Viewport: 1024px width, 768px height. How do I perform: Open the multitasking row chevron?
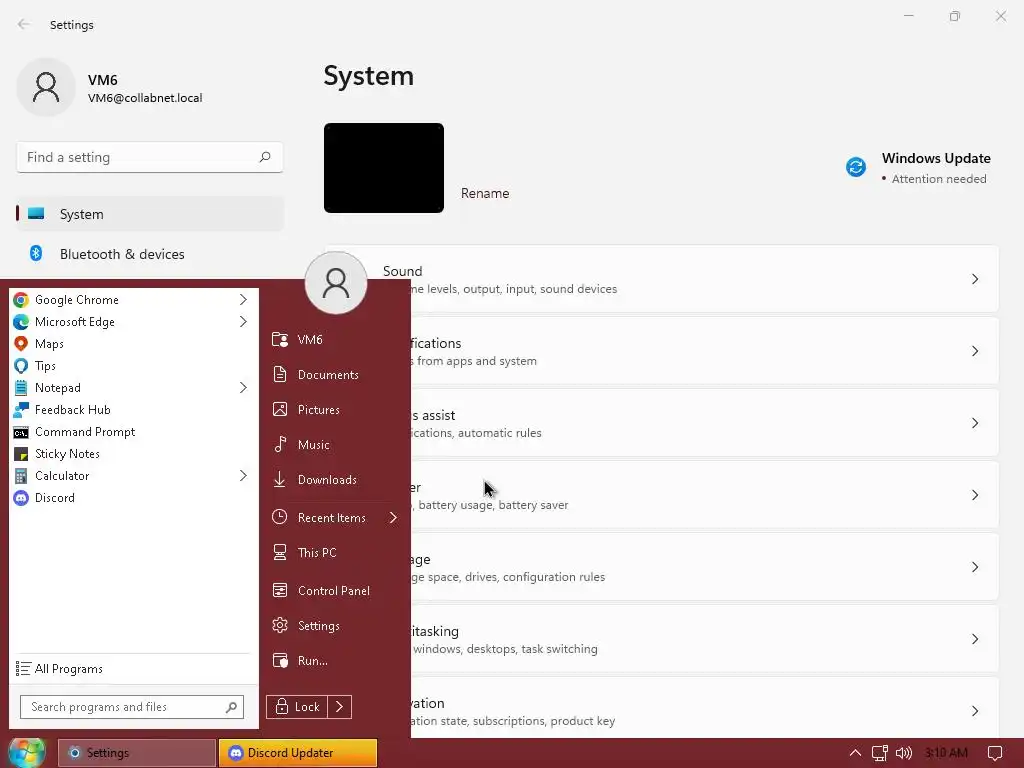(x=974, y=639)
